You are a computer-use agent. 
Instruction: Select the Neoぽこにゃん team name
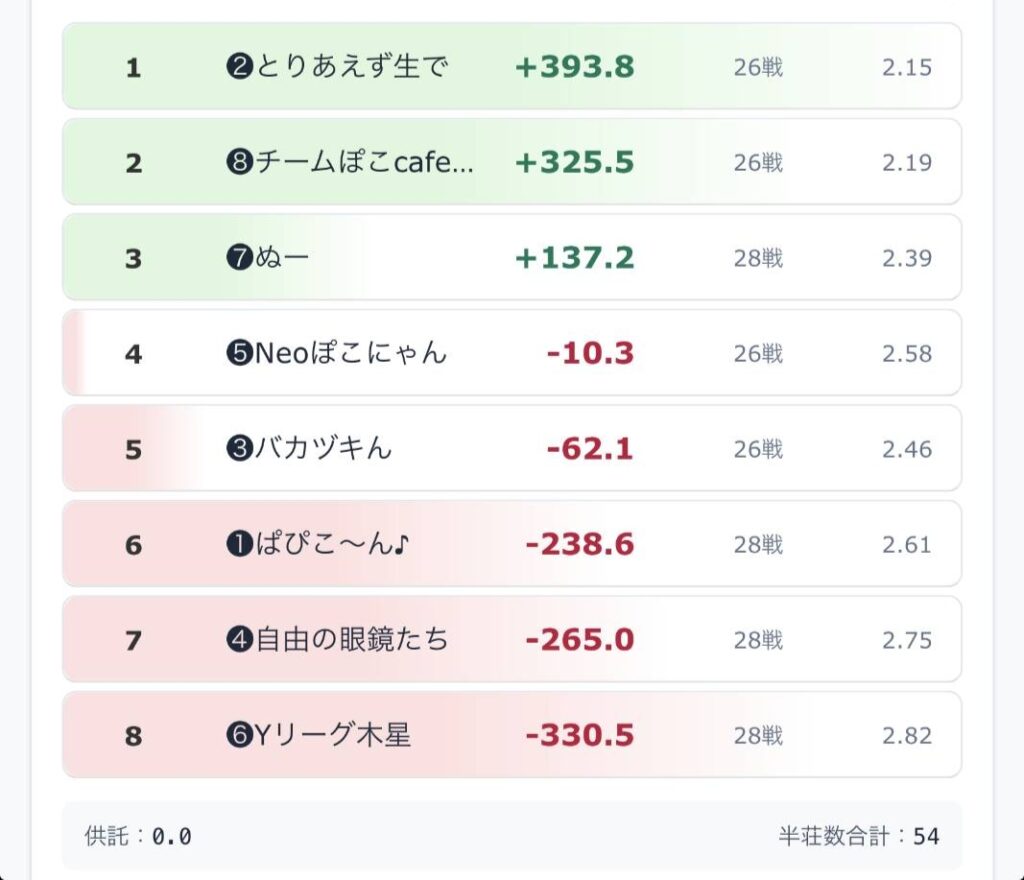pos(351,354)
